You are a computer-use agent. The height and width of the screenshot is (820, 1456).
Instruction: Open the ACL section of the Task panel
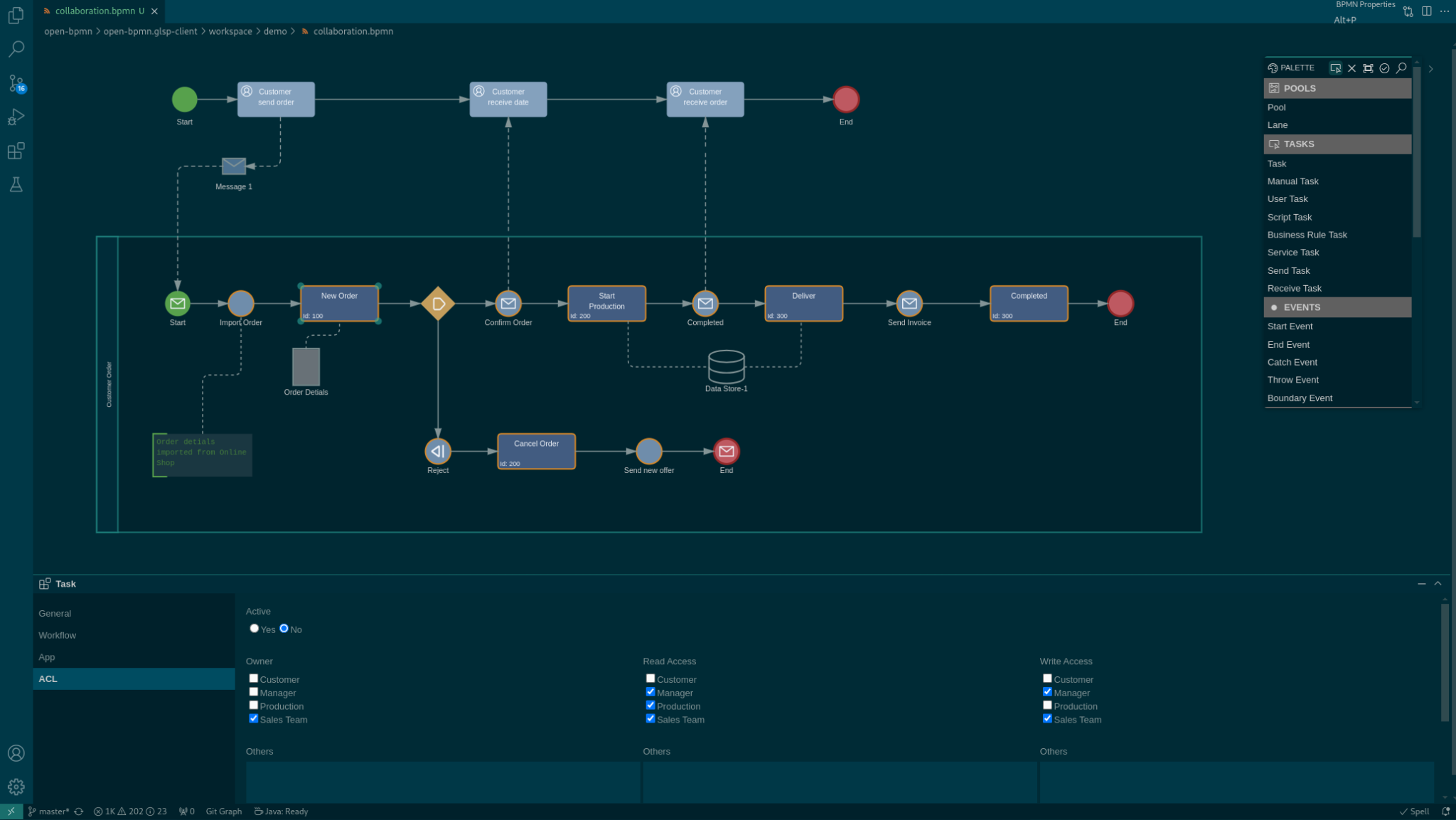point(48,678)
